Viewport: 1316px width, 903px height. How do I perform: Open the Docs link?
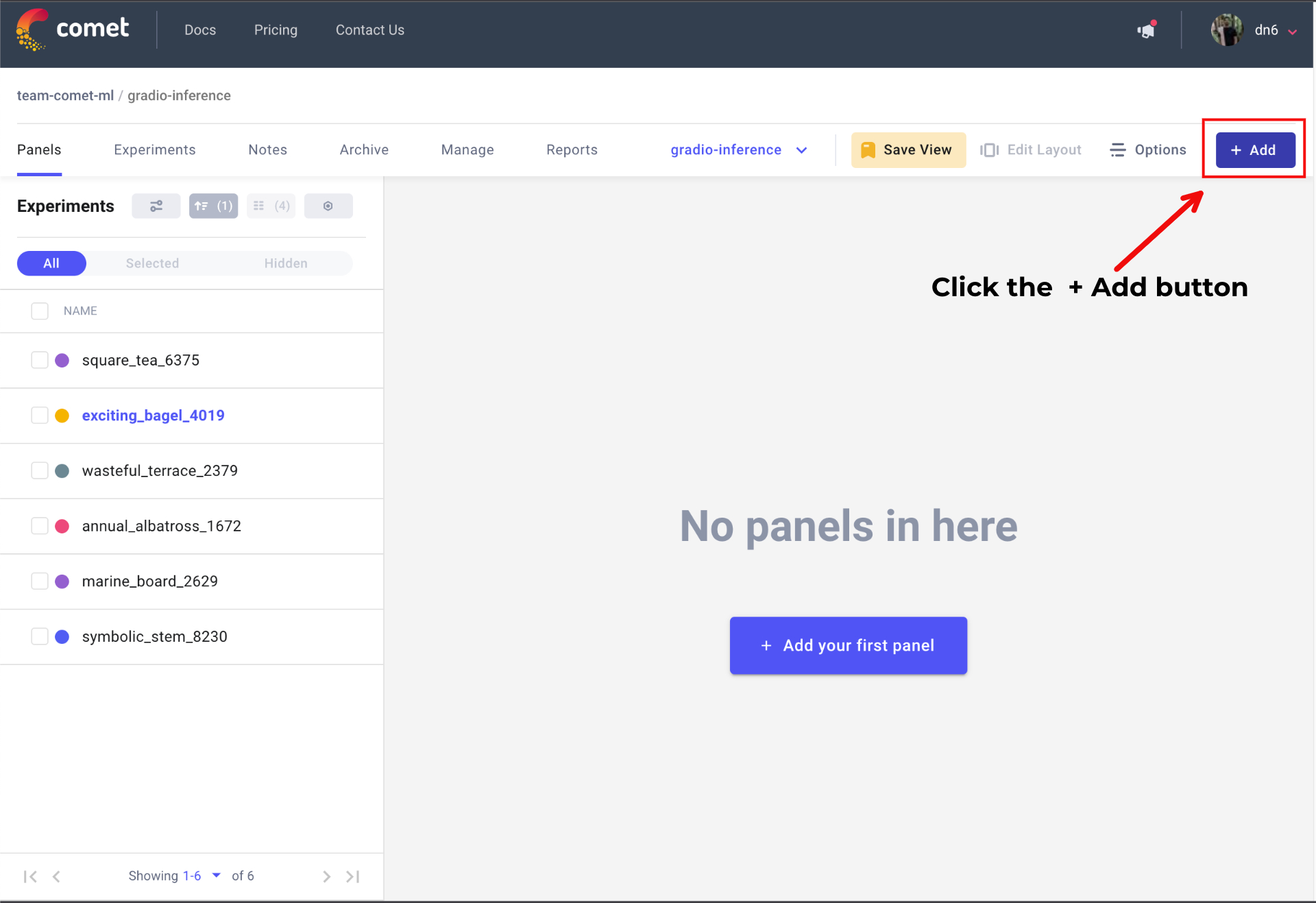[200, 30]
